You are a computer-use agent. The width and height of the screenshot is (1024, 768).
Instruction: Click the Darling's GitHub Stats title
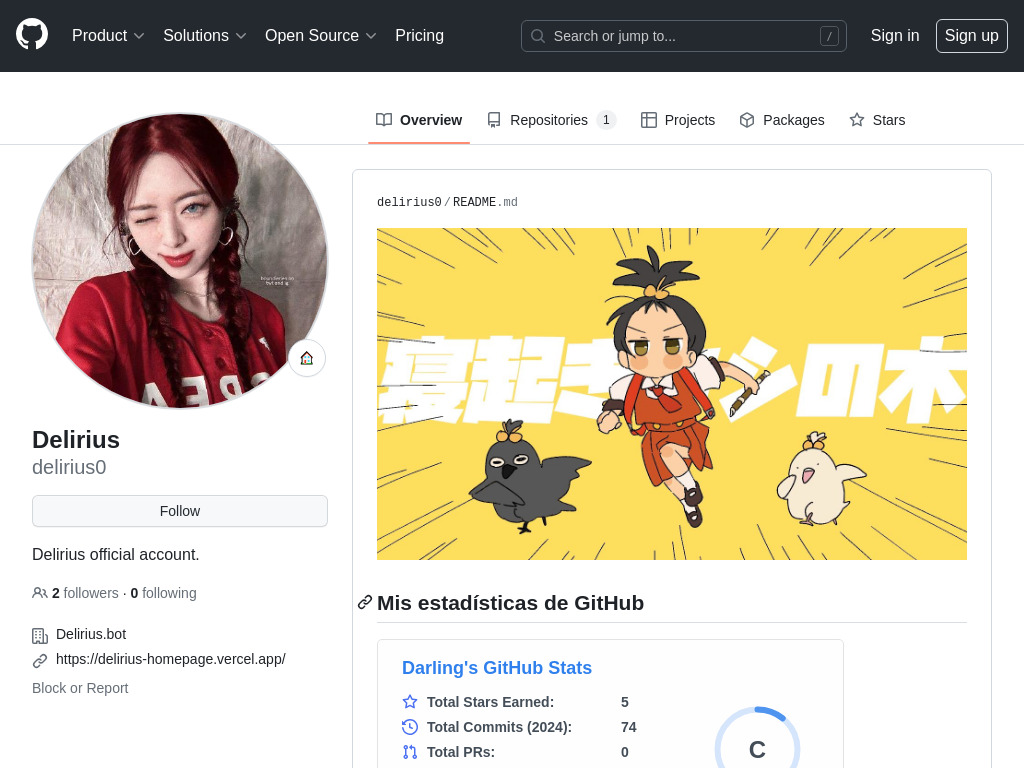tap(496, 667)
